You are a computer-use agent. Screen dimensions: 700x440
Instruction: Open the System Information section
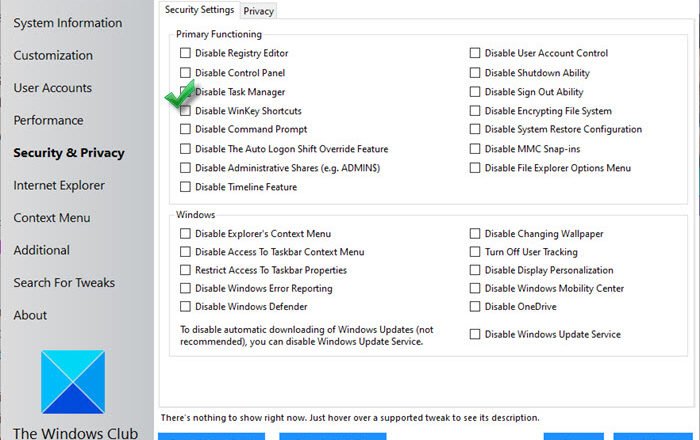(x=67, y=23)
